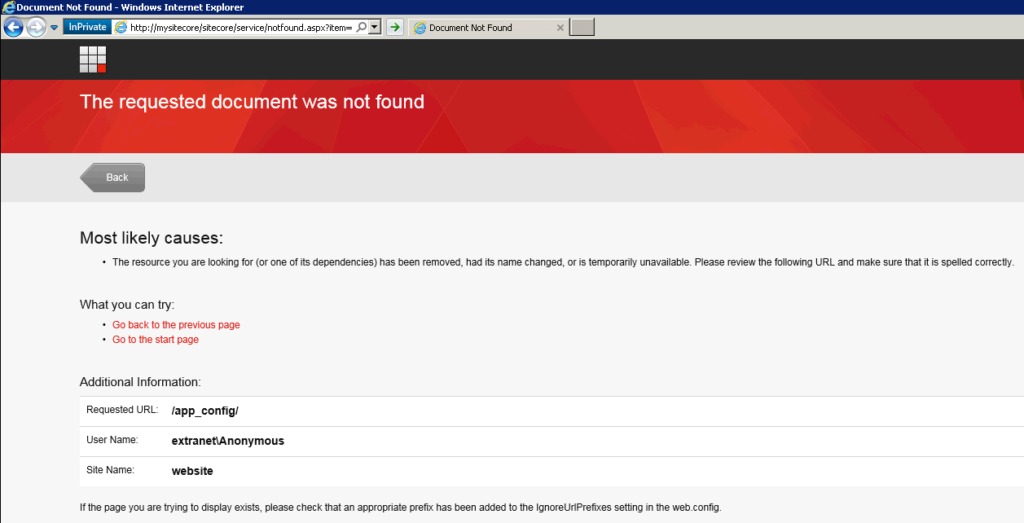Follow Go back to the previous page link
Screen dimensions: 1024x523
point(176,325)
